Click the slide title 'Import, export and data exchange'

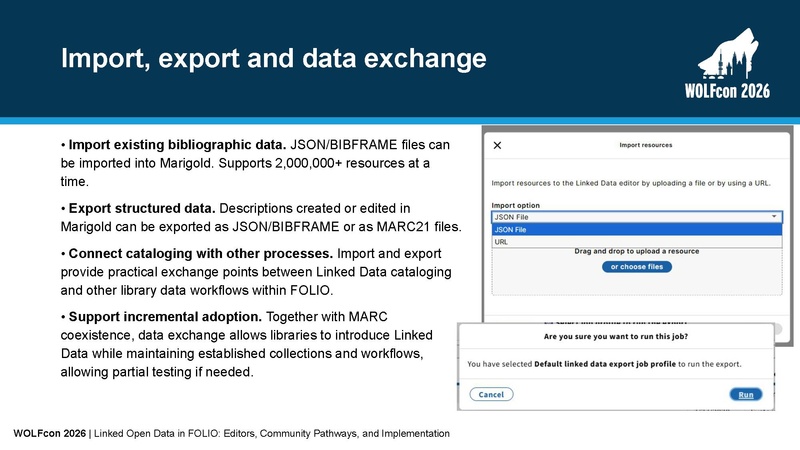(273, 58)
